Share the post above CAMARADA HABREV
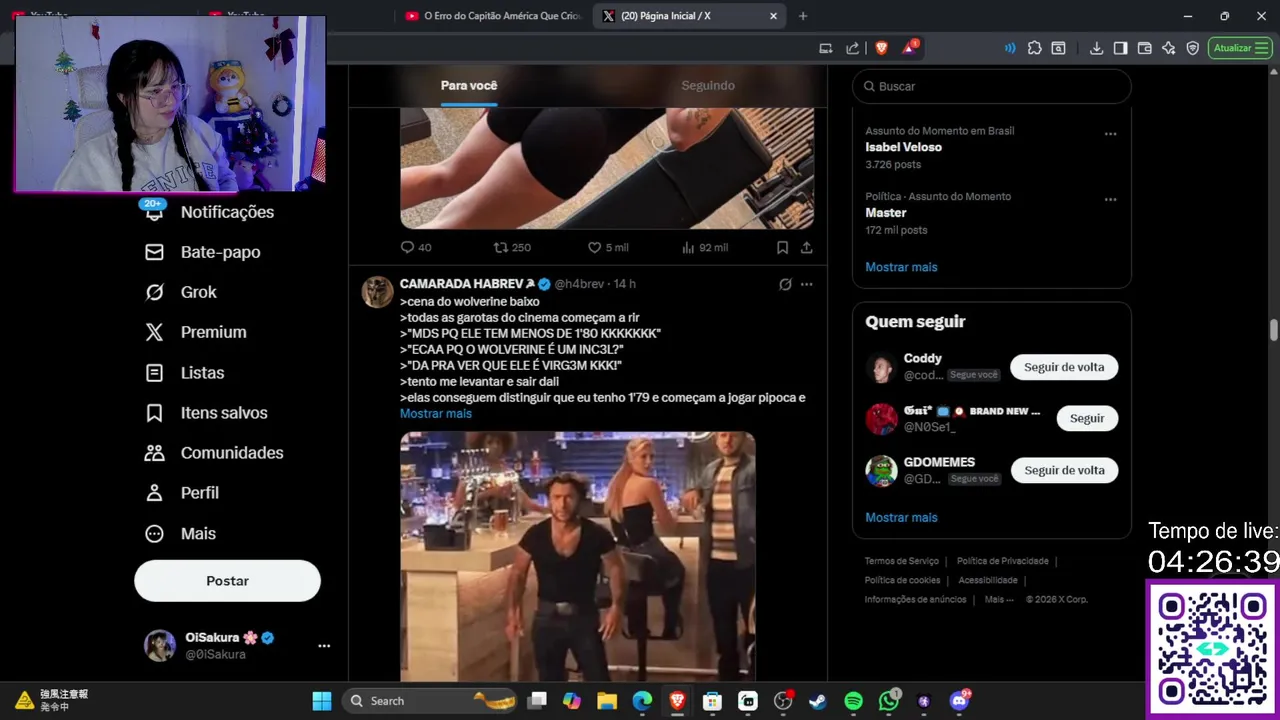This screenshot has height=720, width=1280. [x=806, y=247]
